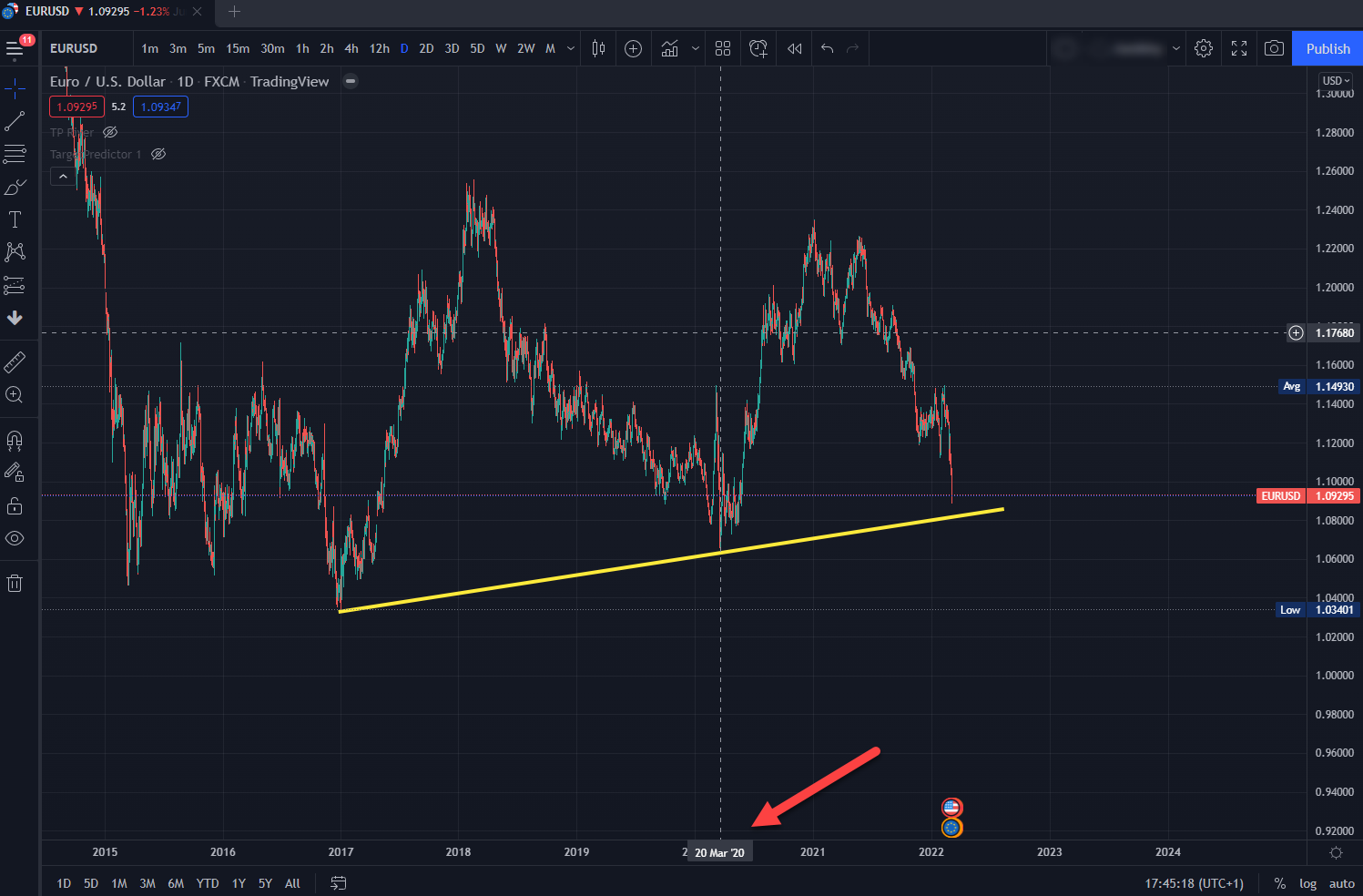Close the EURUSD browser tab
This screenshot has height=896, width=1363.
point(197,12)
